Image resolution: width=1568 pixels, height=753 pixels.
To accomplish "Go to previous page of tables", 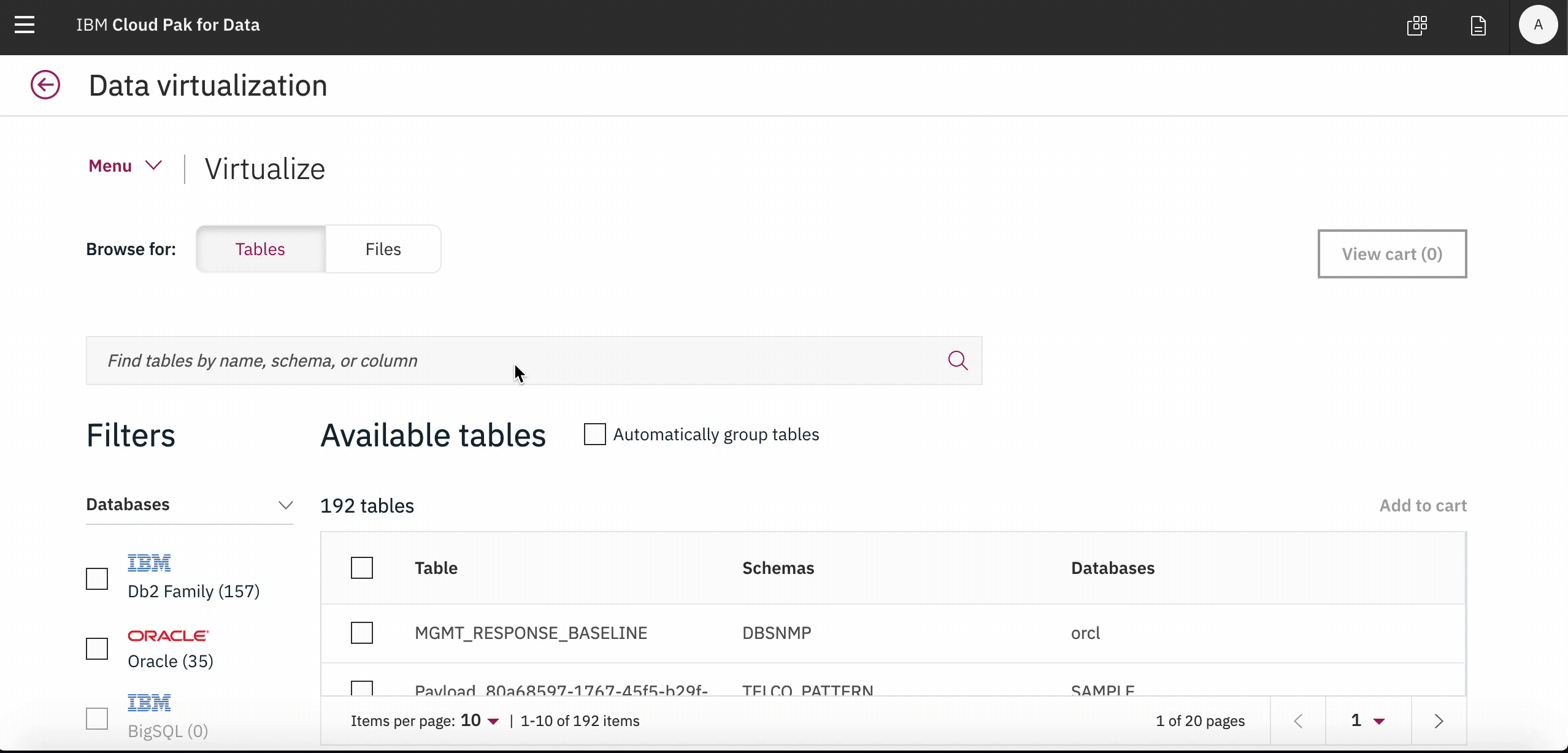I will (x=1298, y=721).
